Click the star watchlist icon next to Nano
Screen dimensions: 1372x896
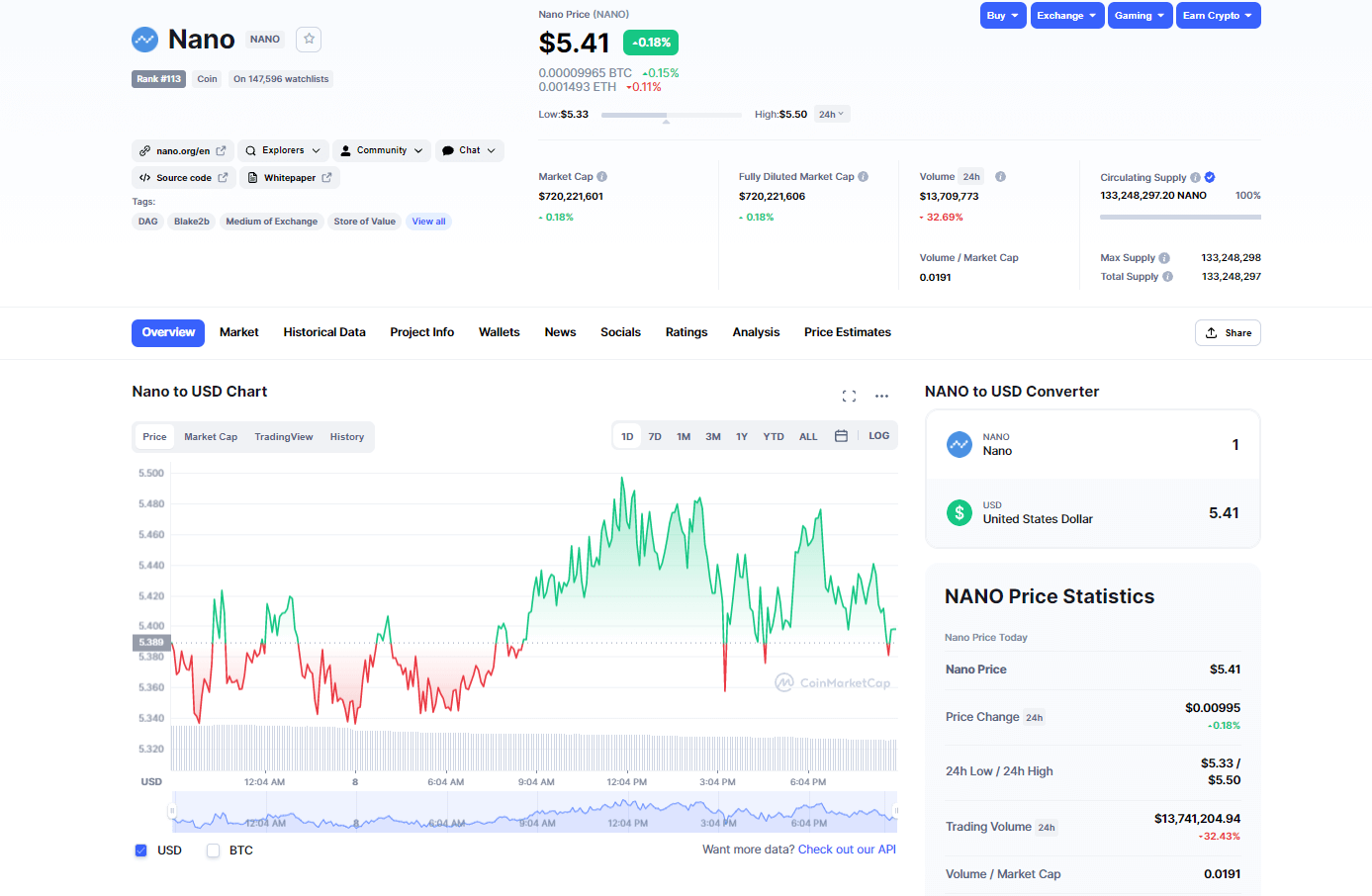point(309,40)
